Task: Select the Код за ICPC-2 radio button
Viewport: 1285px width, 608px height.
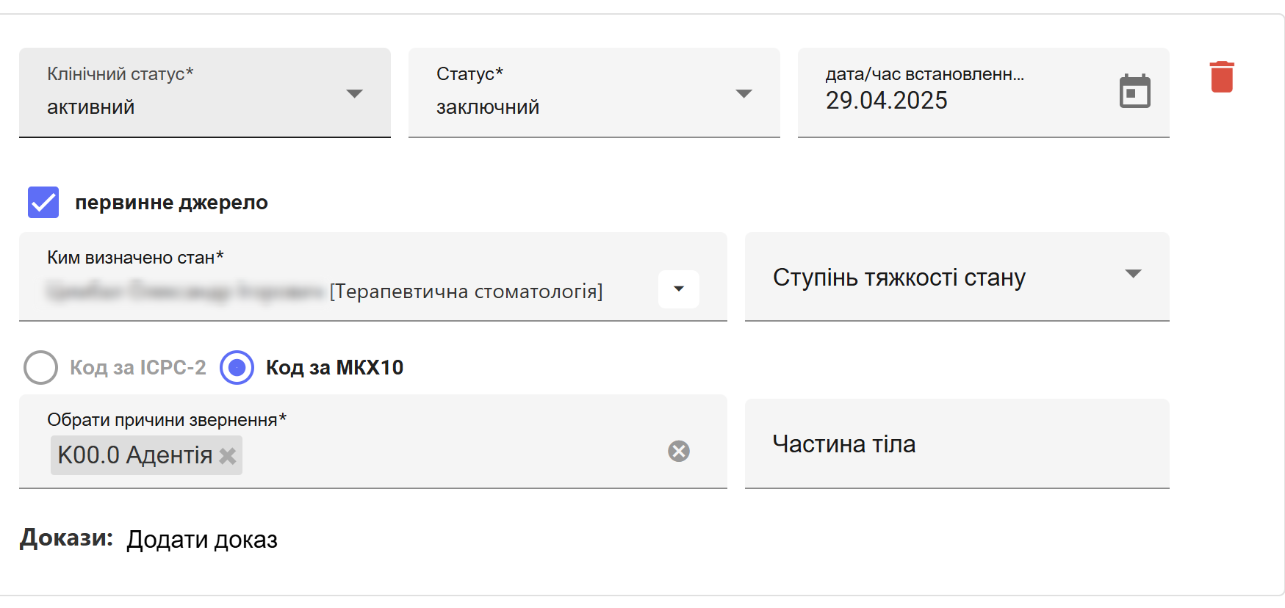Action: pyautogui.click(x=41, y=368)
